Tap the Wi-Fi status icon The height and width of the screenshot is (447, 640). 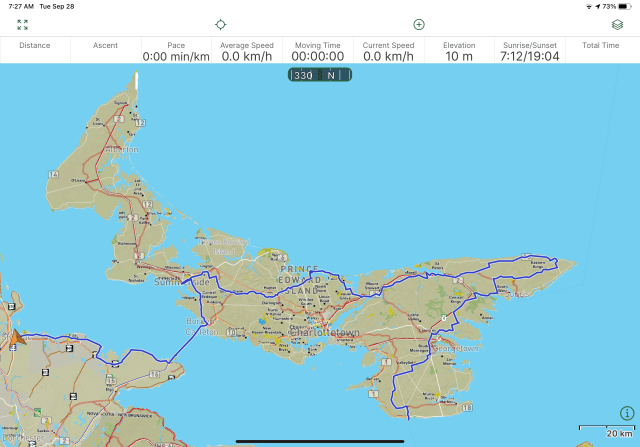[589, 6]
